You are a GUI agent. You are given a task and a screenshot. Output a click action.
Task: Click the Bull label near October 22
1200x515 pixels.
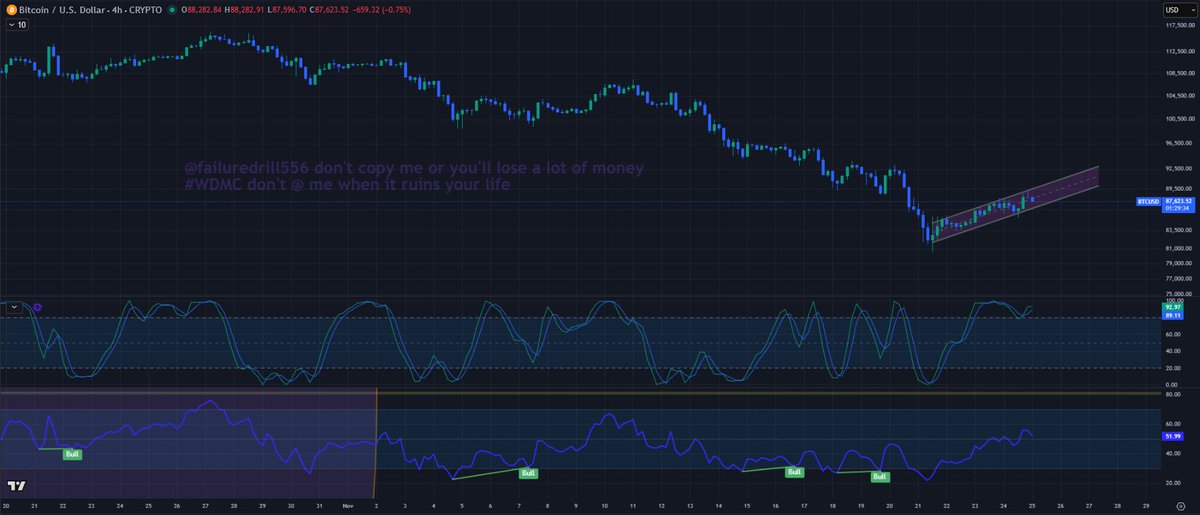(72, 454)
